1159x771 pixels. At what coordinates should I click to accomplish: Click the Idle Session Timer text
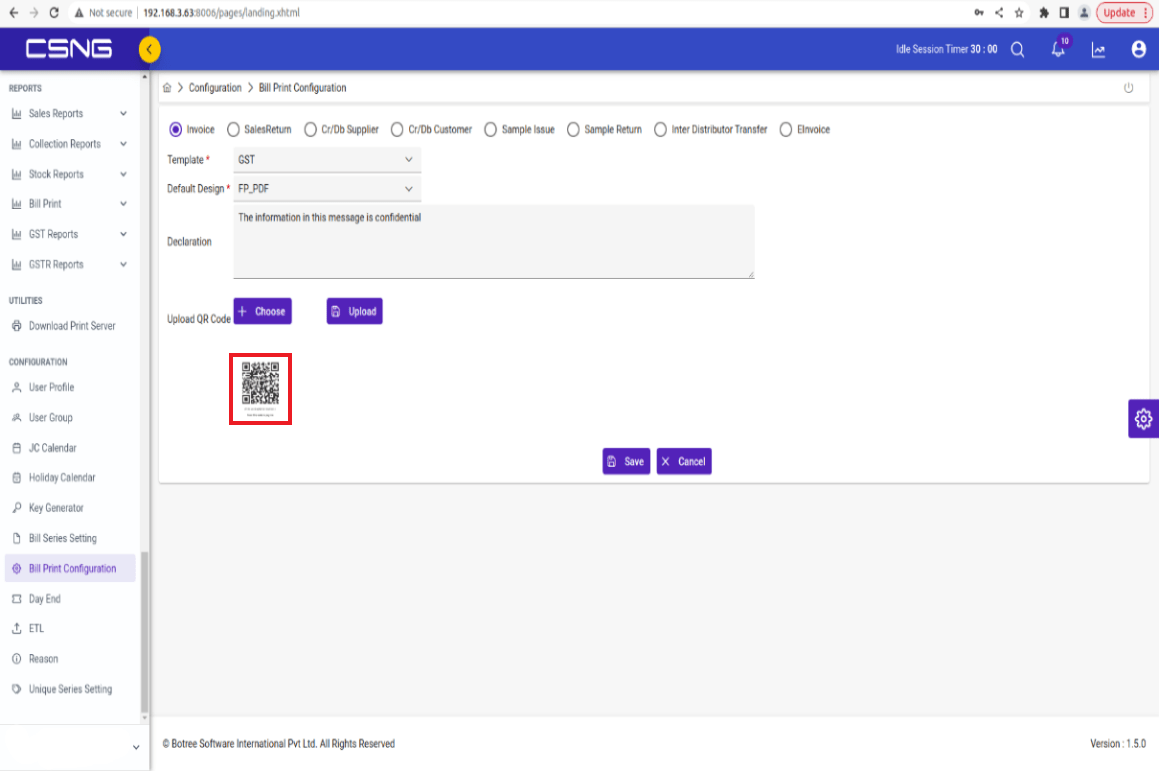coord(946,50)
